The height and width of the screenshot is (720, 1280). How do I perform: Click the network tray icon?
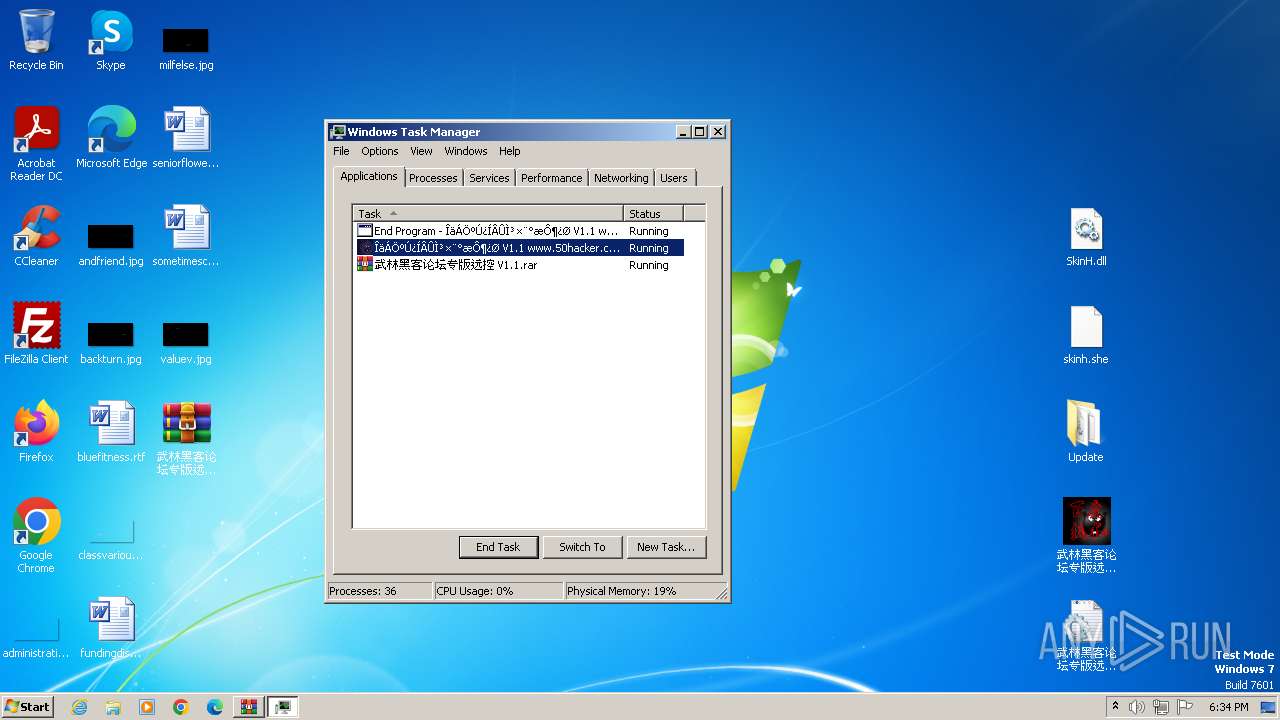coord(1161,707)
